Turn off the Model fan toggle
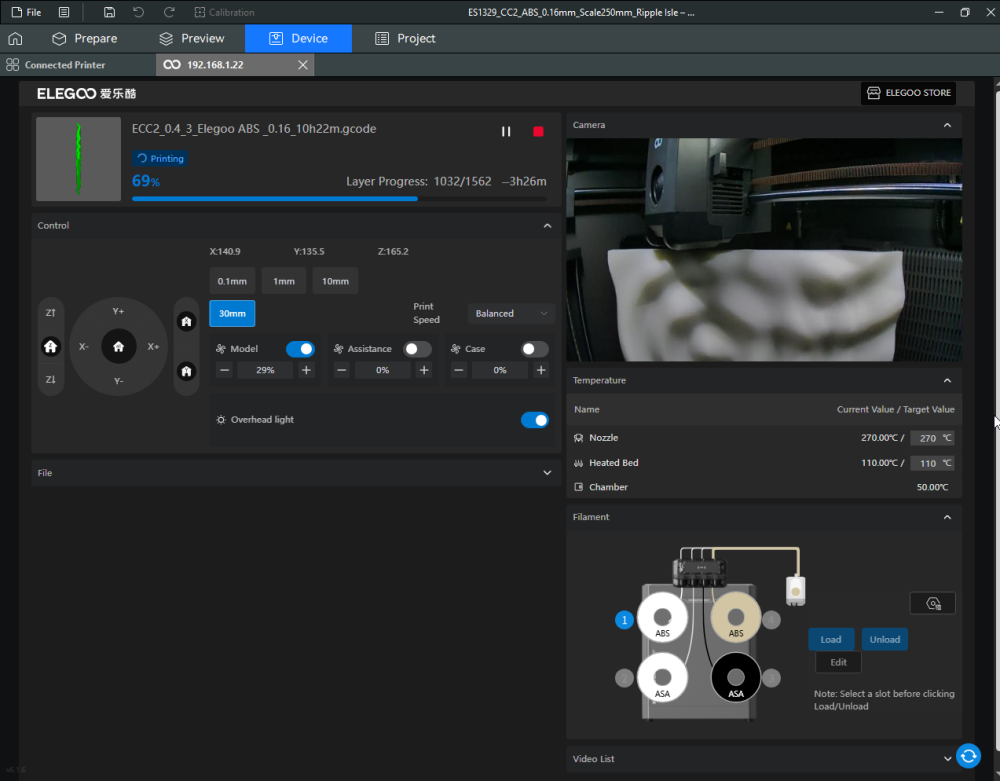This screenshot has height=781, width=1000. [x=300, y=349]
